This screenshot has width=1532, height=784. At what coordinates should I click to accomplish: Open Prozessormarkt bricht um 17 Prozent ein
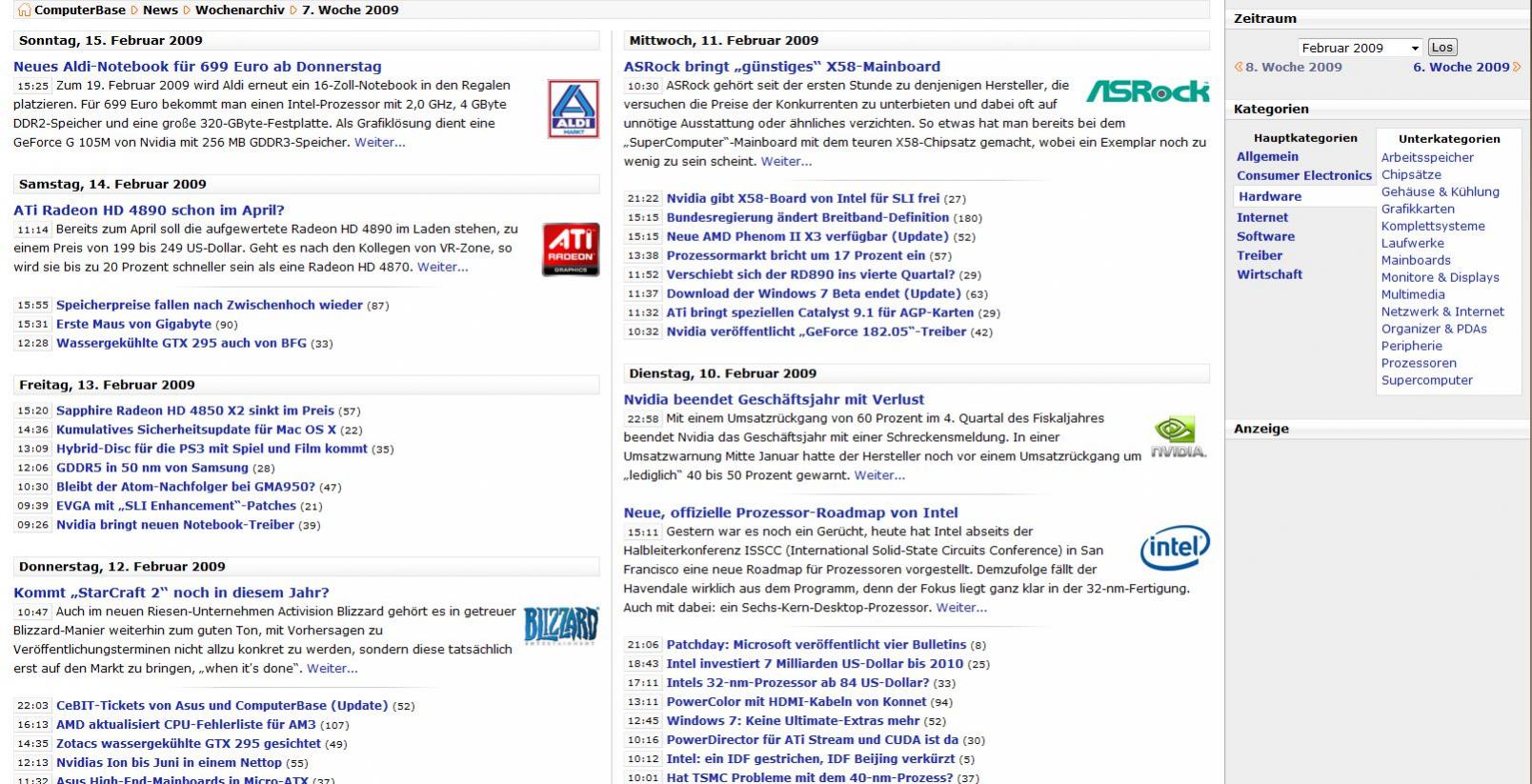[796, 255]
